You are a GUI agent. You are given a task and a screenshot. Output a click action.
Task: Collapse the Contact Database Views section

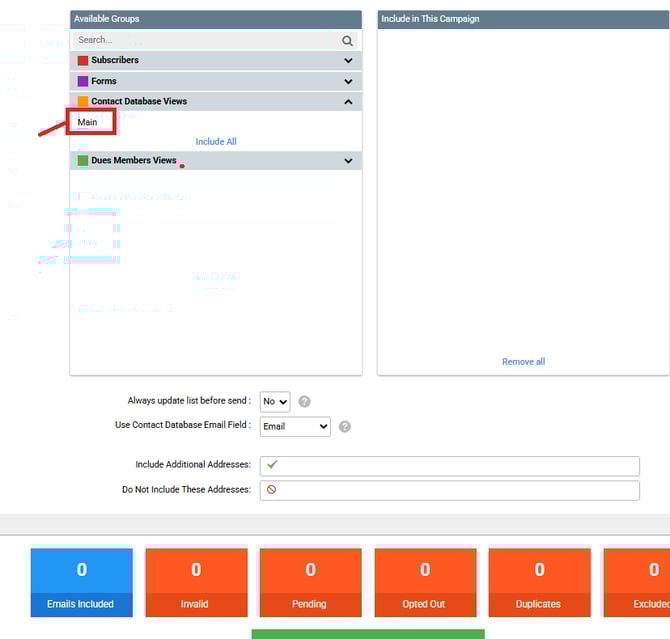point(348,102)
